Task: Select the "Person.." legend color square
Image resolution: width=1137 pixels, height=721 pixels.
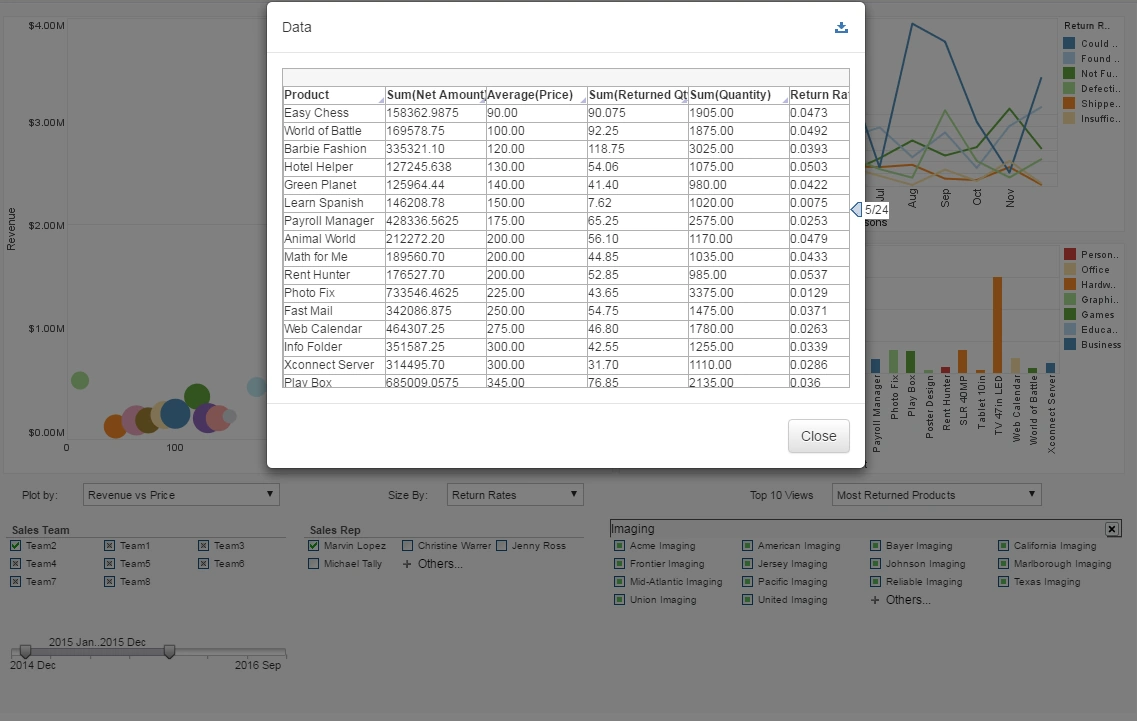Action: pos(1069,254)
